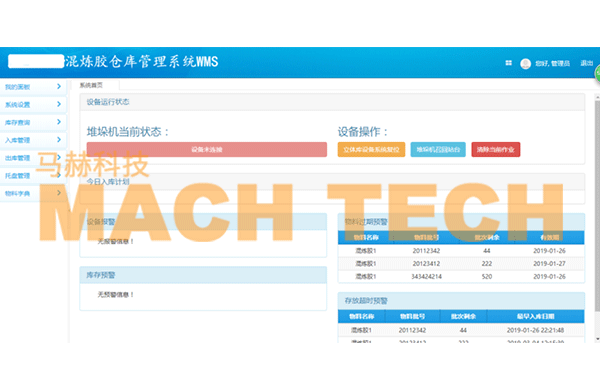Viewport: 600px width, 390px height.
Task: Select row with batch number 20123412
Action: (461, 264)
